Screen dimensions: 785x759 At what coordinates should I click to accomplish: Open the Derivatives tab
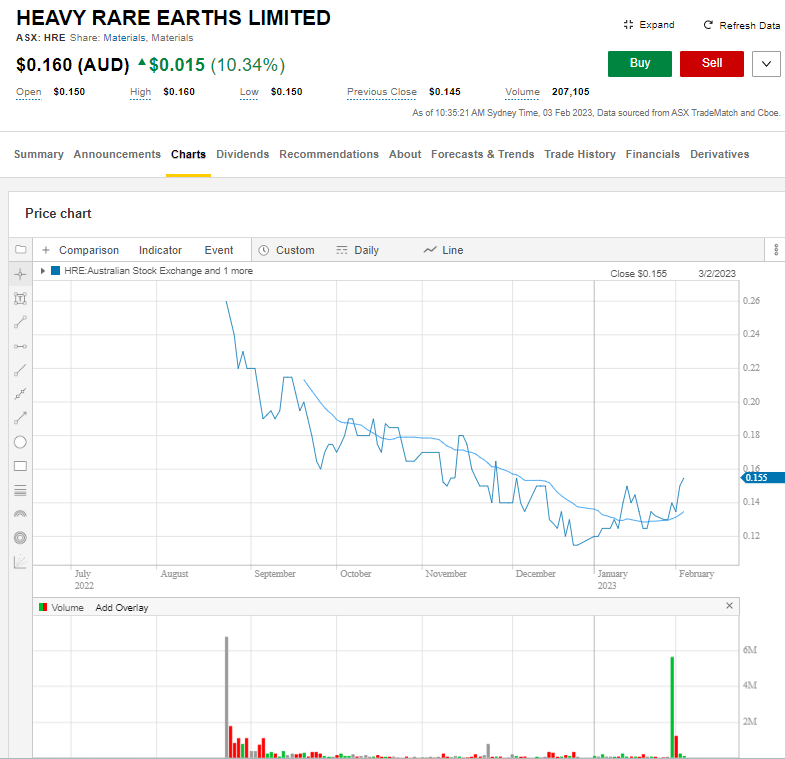point(719,154)
